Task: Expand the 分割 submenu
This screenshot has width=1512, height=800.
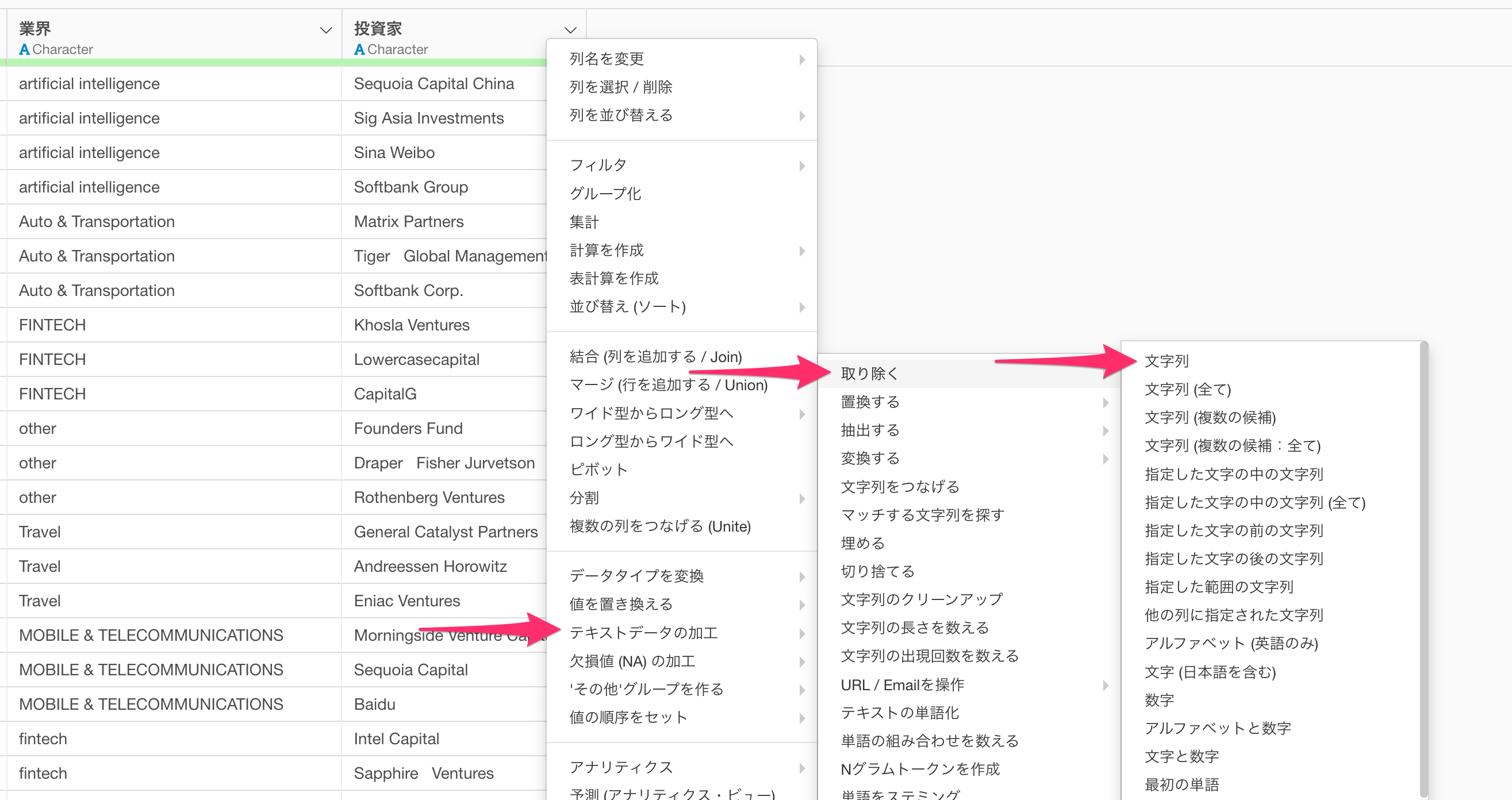Action: pyautogui.click(x=681, y=498)
